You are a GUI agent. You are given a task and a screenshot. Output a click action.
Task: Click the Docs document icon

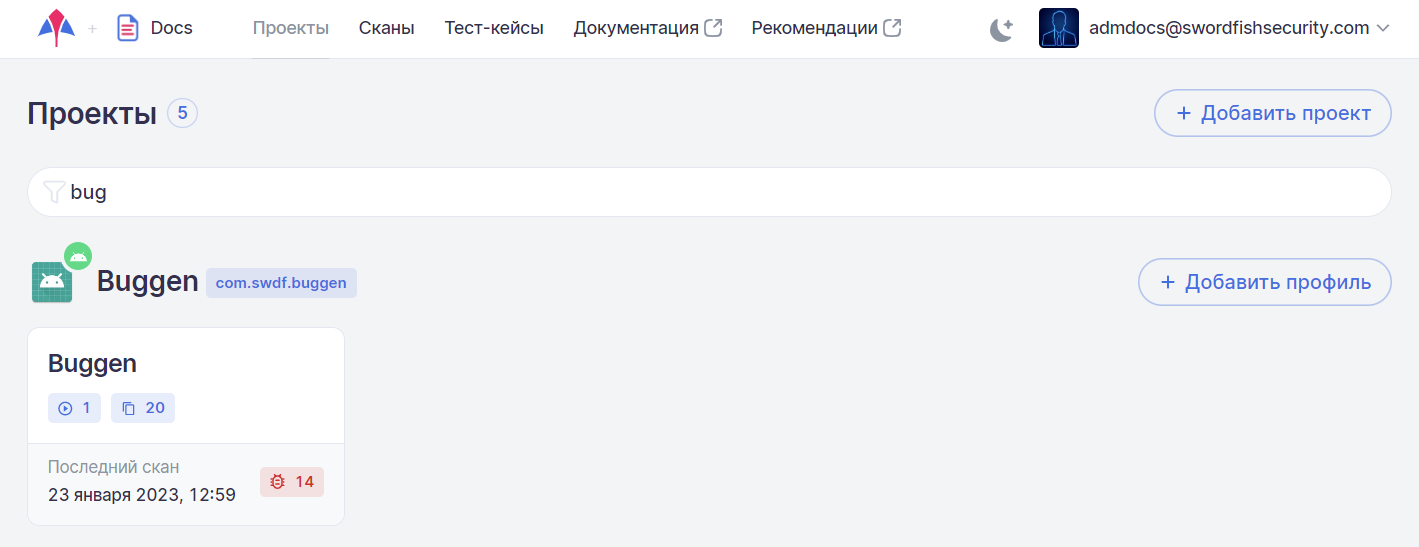pos(127,28)
